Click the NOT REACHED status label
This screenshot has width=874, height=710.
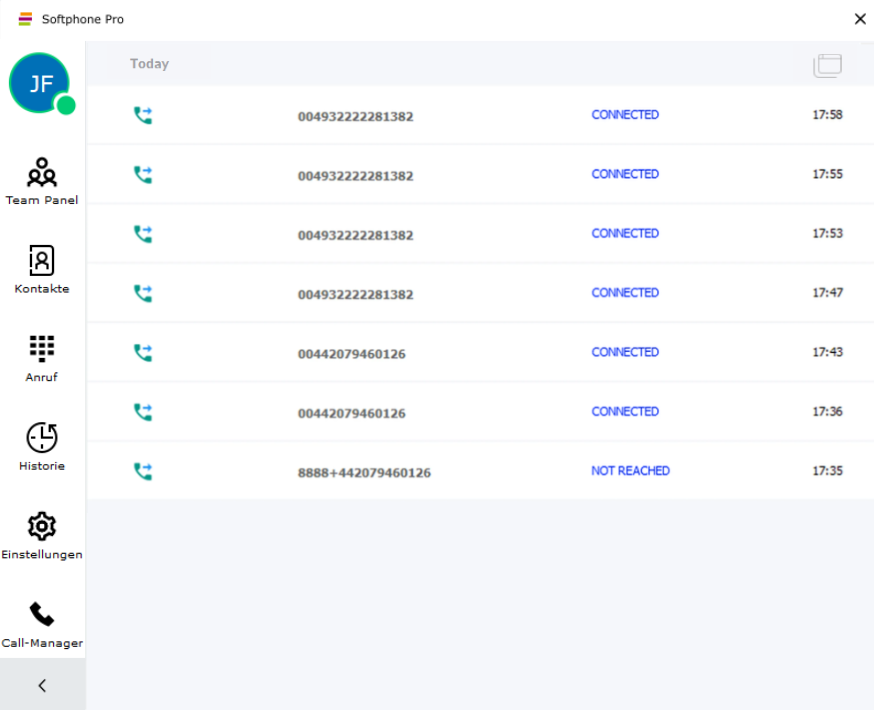tap(630, 471)
